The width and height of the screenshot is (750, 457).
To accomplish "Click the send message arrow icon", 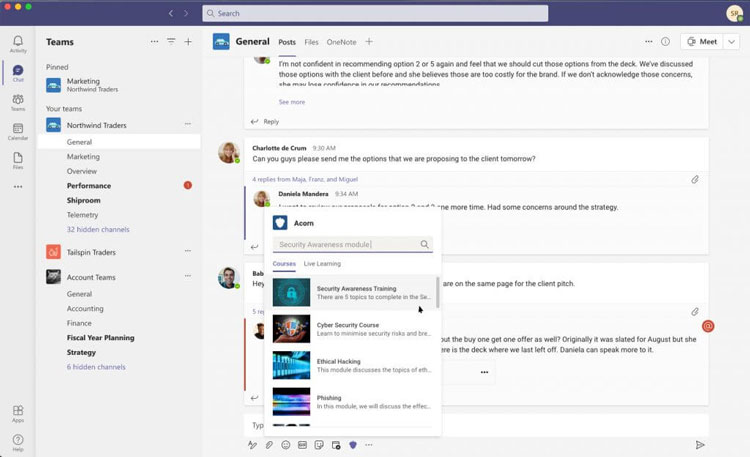I will tap(700, 444).
